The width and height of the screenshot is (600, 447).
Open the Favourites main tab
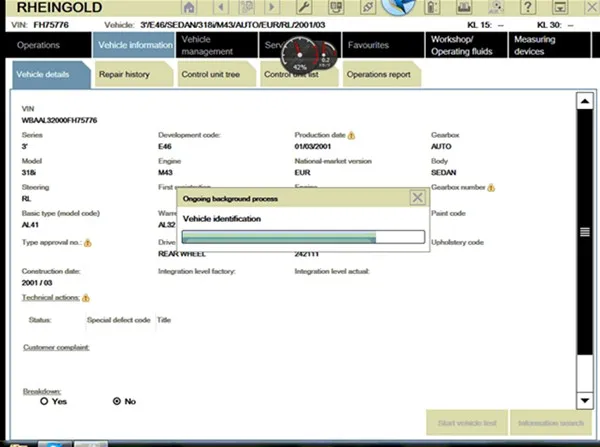(x=383, y=45)
